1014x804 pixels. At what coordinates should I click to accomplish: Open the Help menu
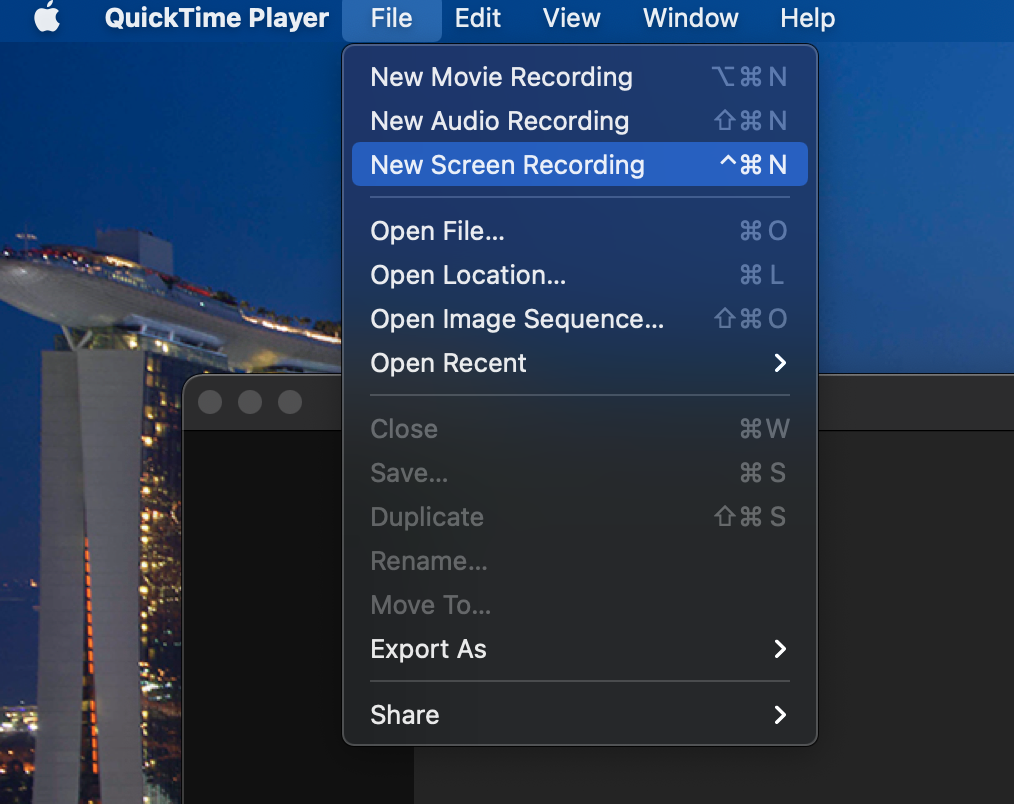coord(807,18)
